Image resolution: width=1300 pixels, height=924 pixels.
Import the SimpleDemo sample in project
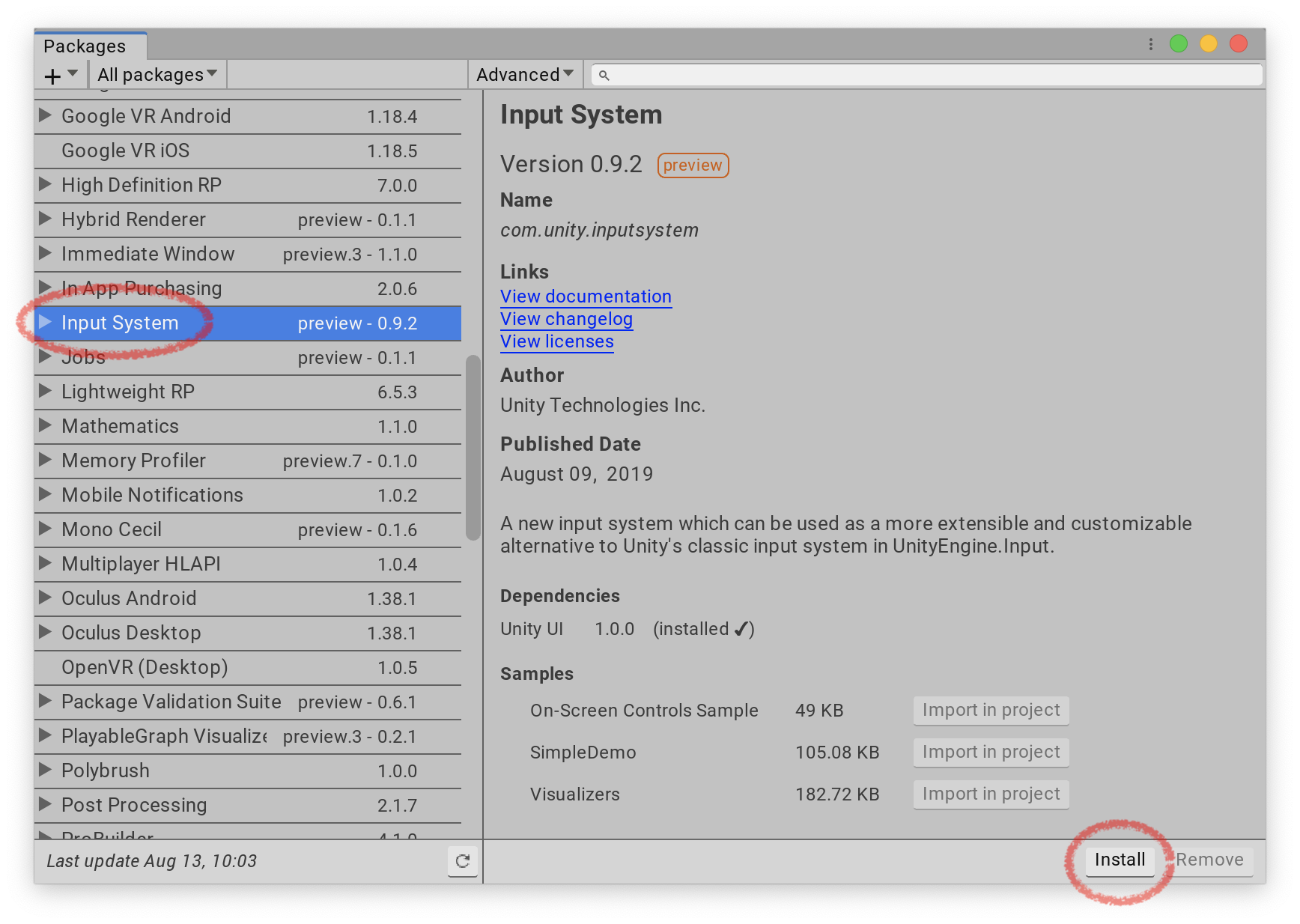tap(991, 752)
